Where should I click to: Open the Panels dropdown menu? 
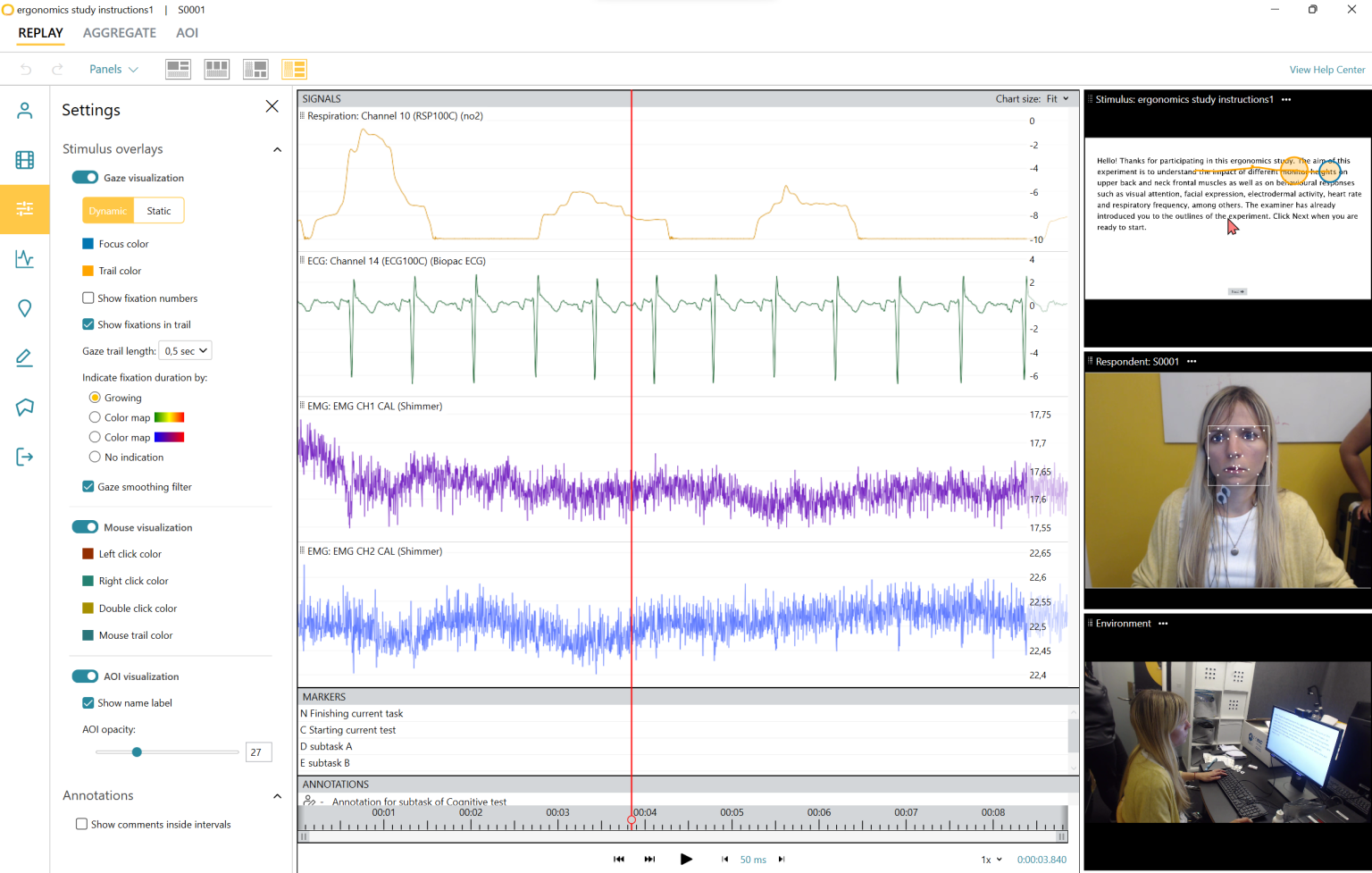tap(113, 69)
